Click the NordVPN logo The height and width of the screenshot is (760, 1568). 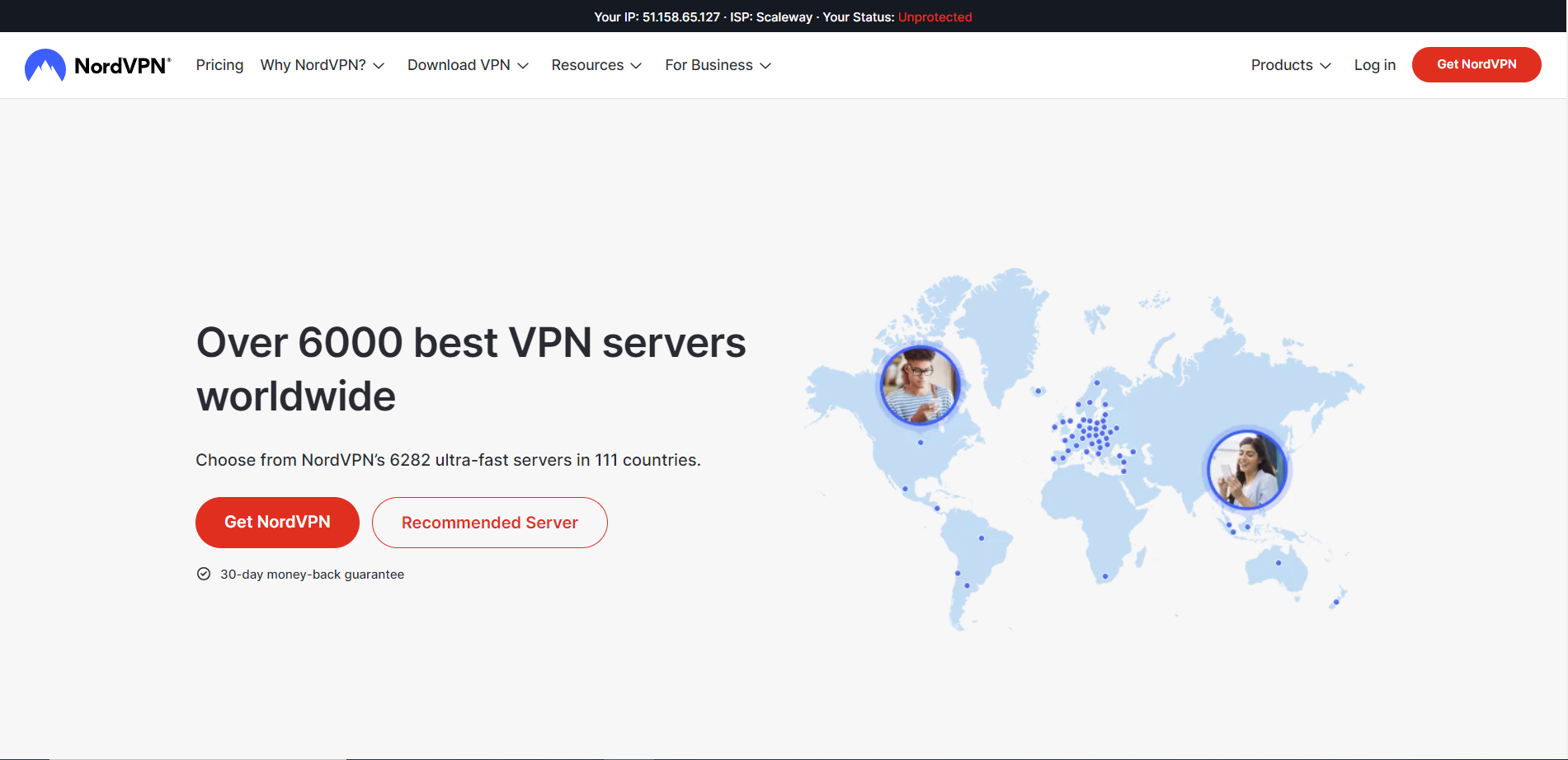coord(97,64)
